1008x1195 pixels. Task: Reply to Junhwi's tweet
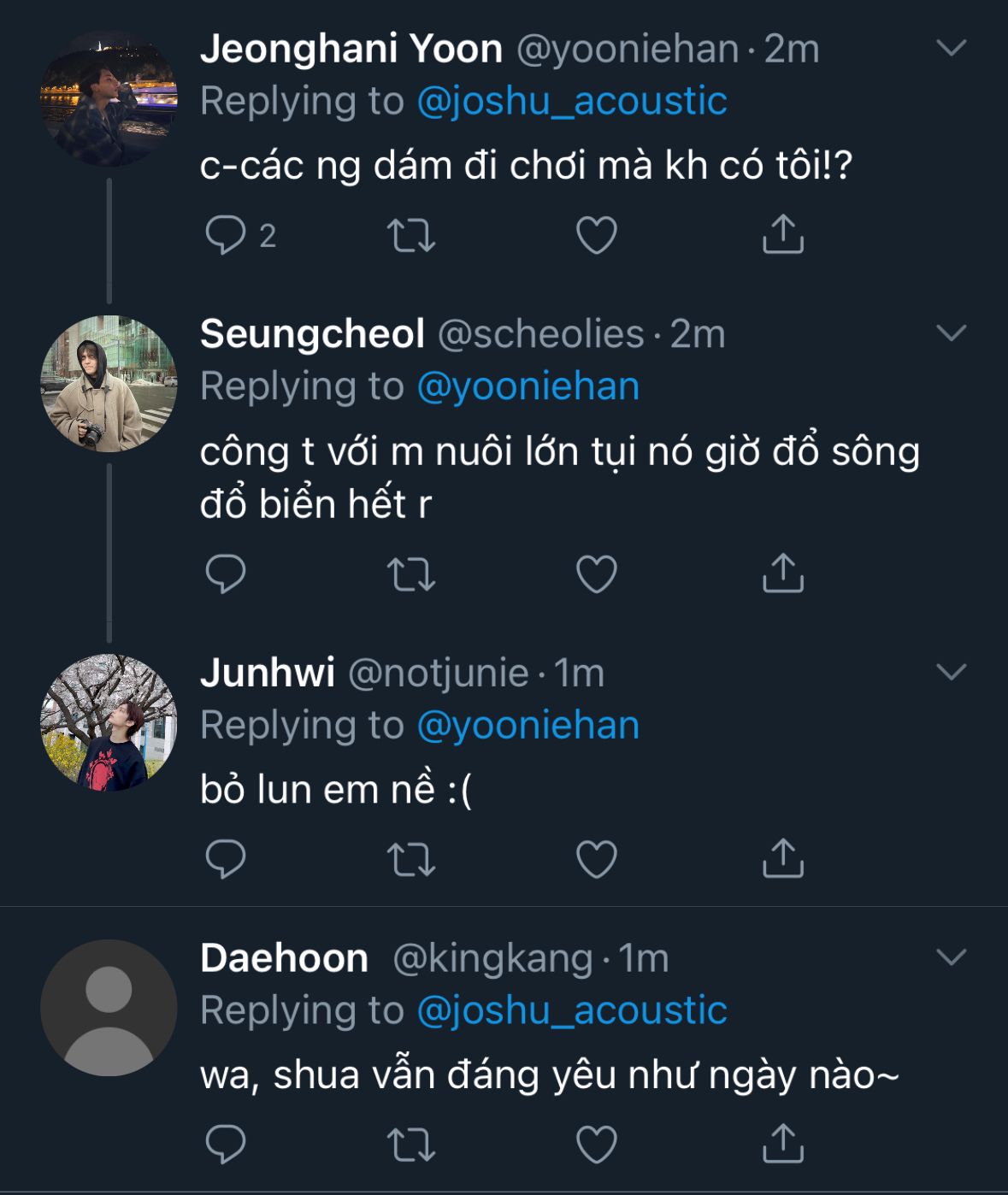click(x=226, y=859)
